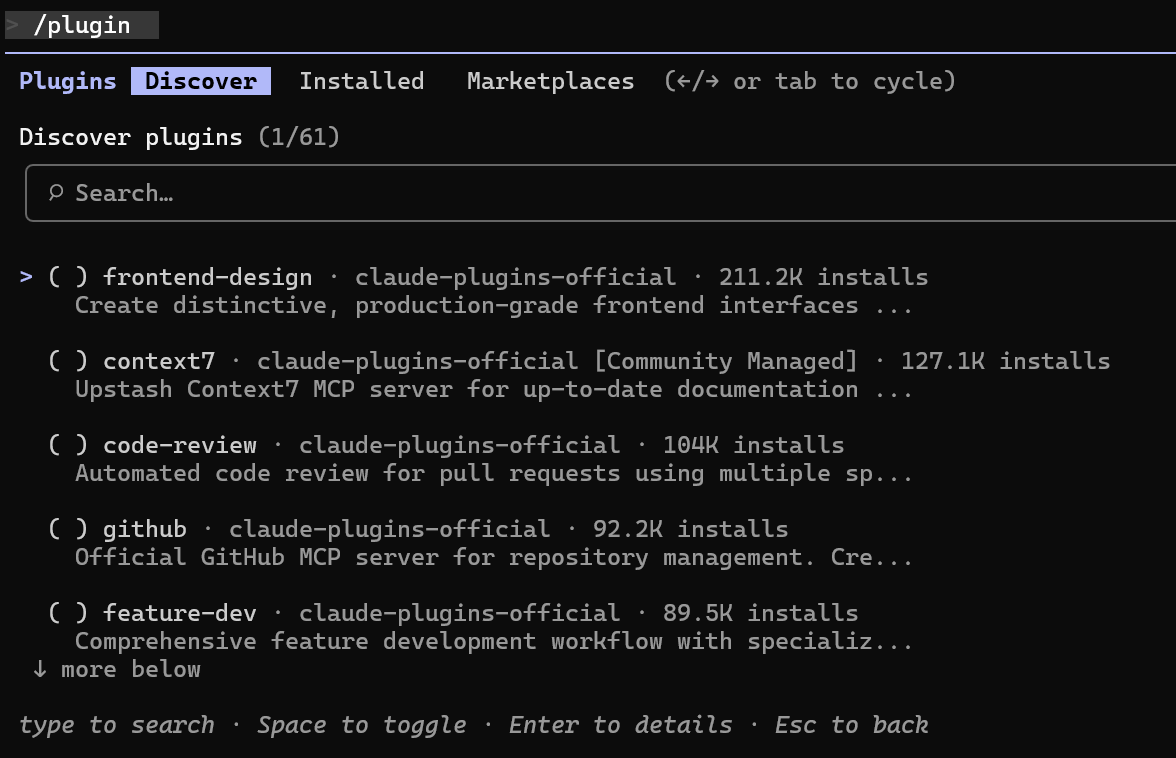This screenshot has height=758, width=1176.
Task: Click the 'Space to toggle' hint
Action: (362, 725)
